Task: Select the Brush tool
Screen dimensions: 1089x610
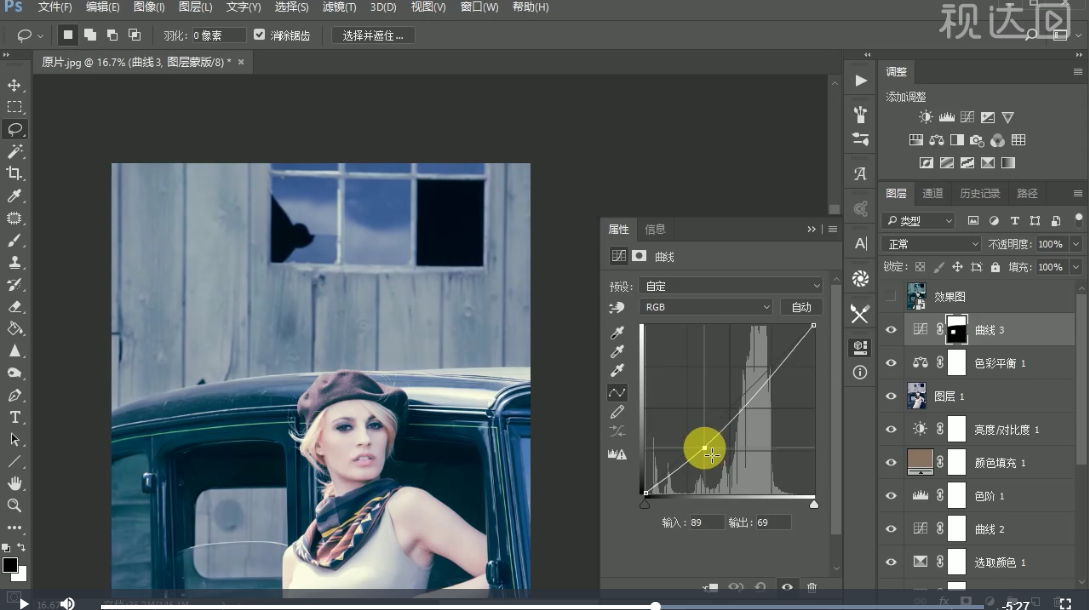Action: click(x=14, y=240)
